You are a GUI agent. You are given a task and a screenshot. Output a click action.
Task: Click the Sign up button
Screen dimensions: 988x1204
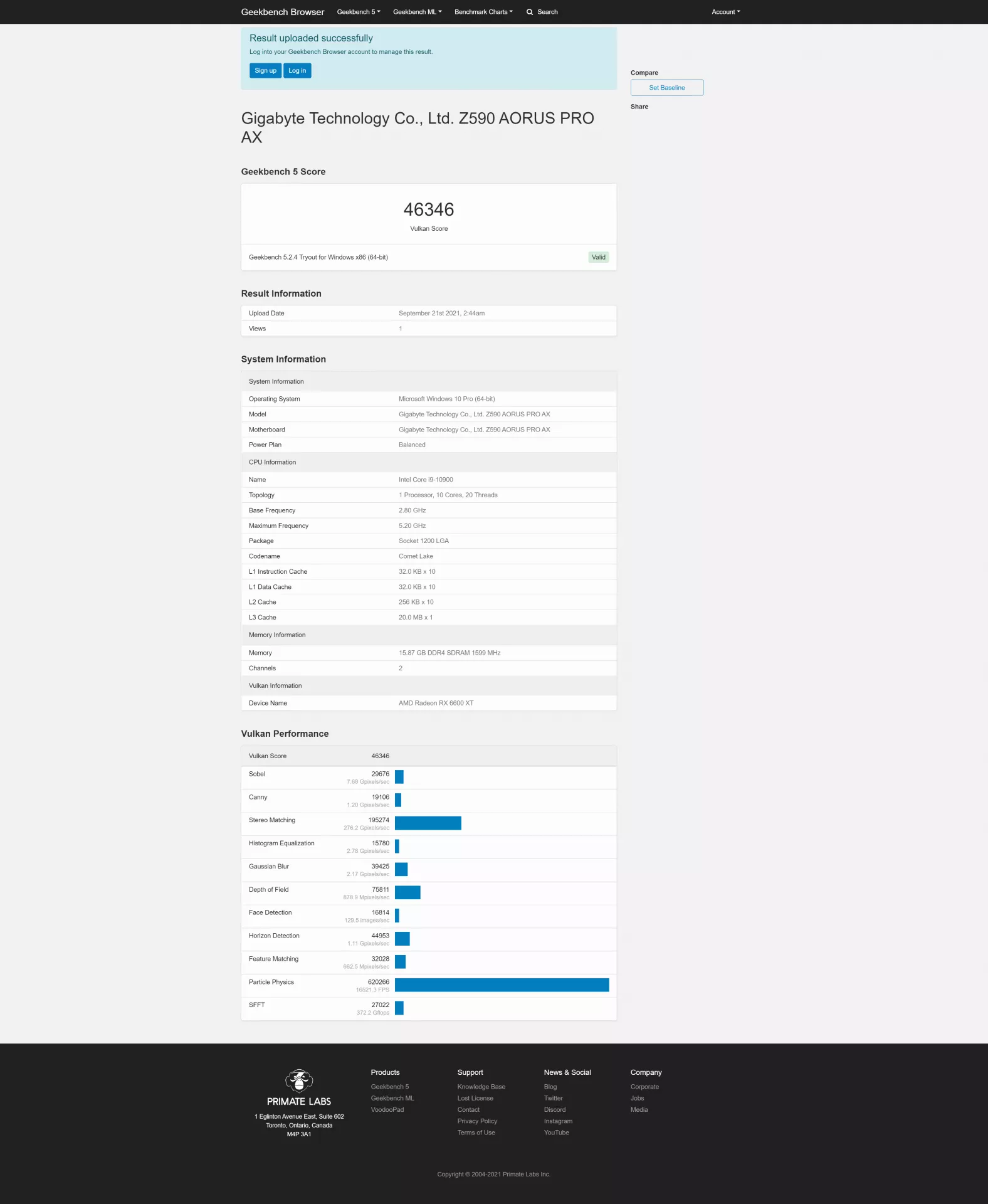(x=265, y=71)
